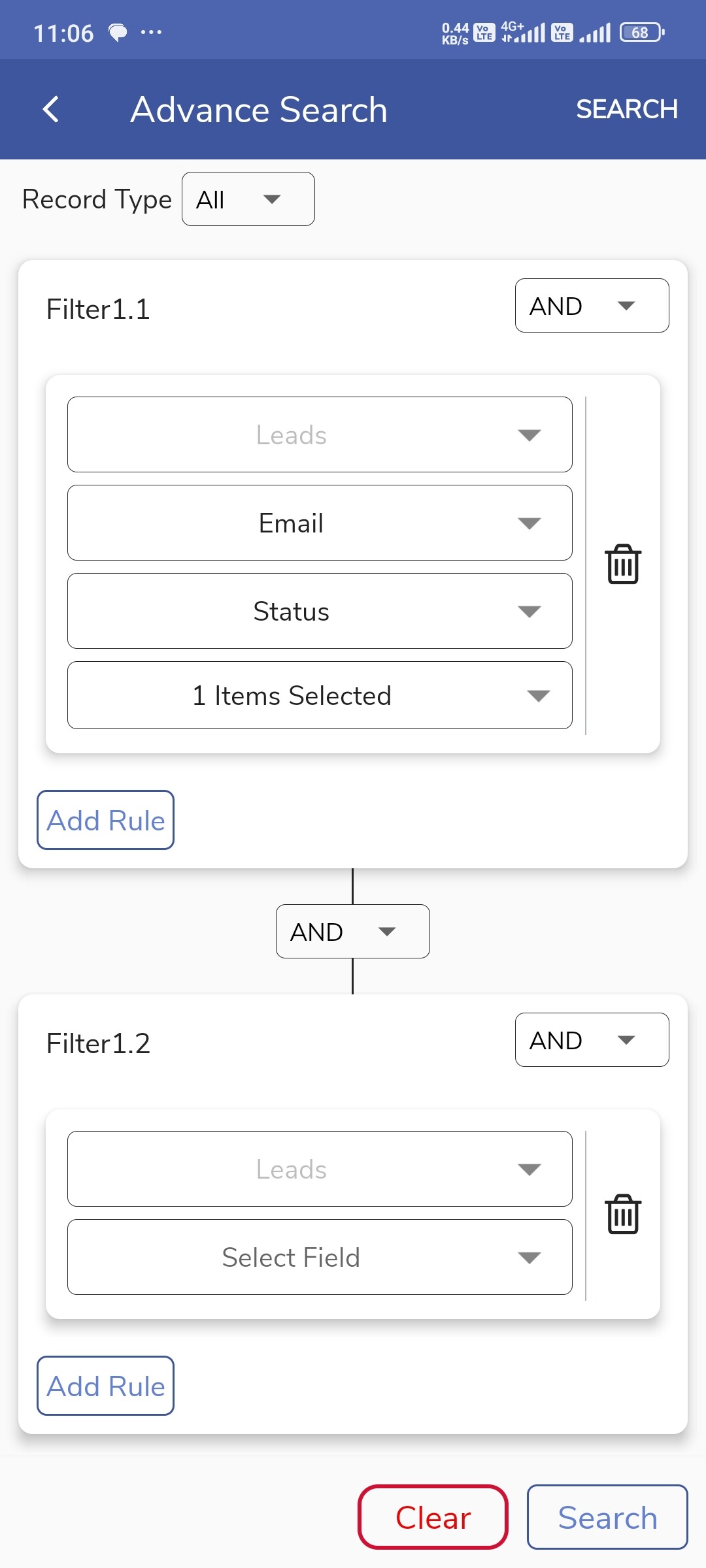This screenshot has height=1568, width=706.
Task: Open the Leads dropdown in Filter1.2
Action: pyautogui.click(x=320, y=1169)
